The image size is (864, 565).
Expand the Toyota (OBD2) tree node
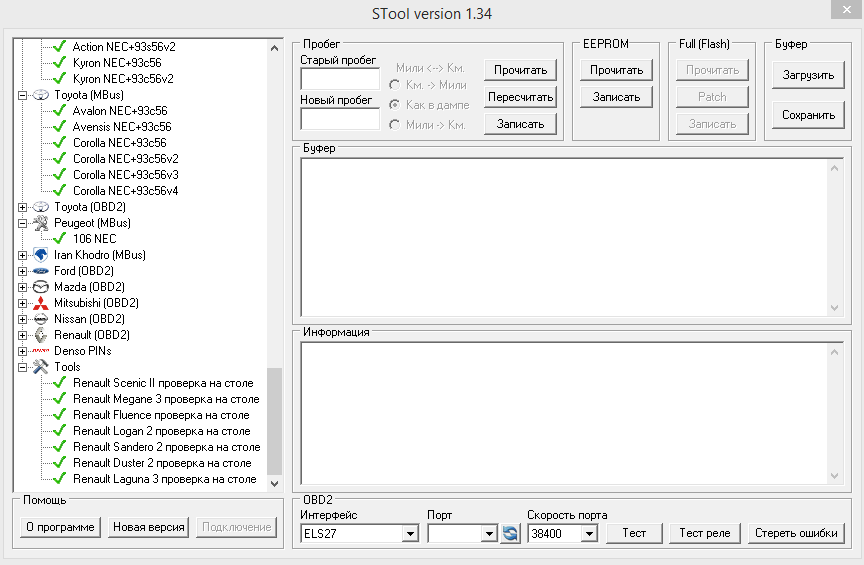click(23, 207)
